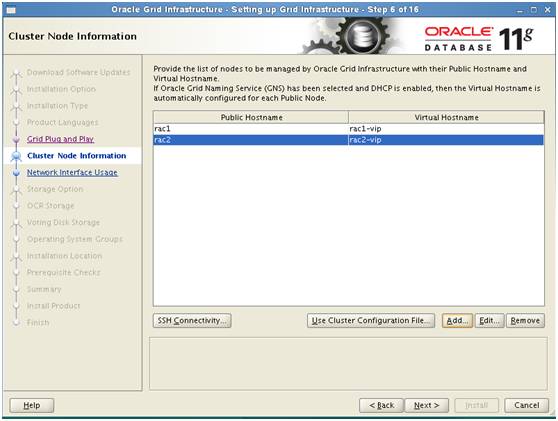Open Help for this installer step
This screenshot has width=558, height=421.
pyautogui.click(x=32, y=405)
